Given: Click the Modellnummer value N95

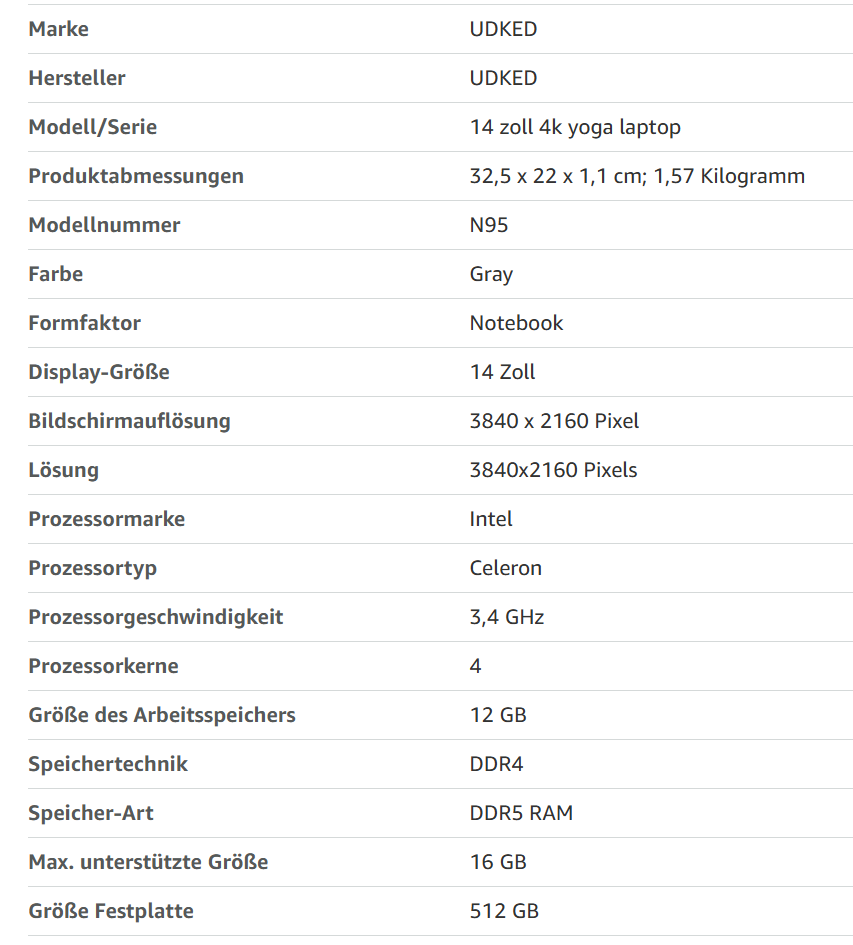Looking at the screenshot, I should [x=489, y=225].
